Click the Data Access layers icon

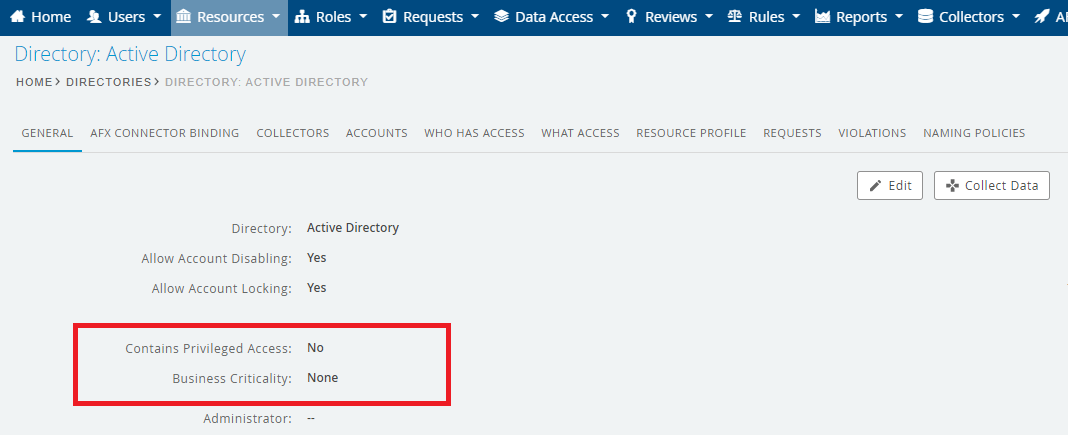tap(501, 17)
